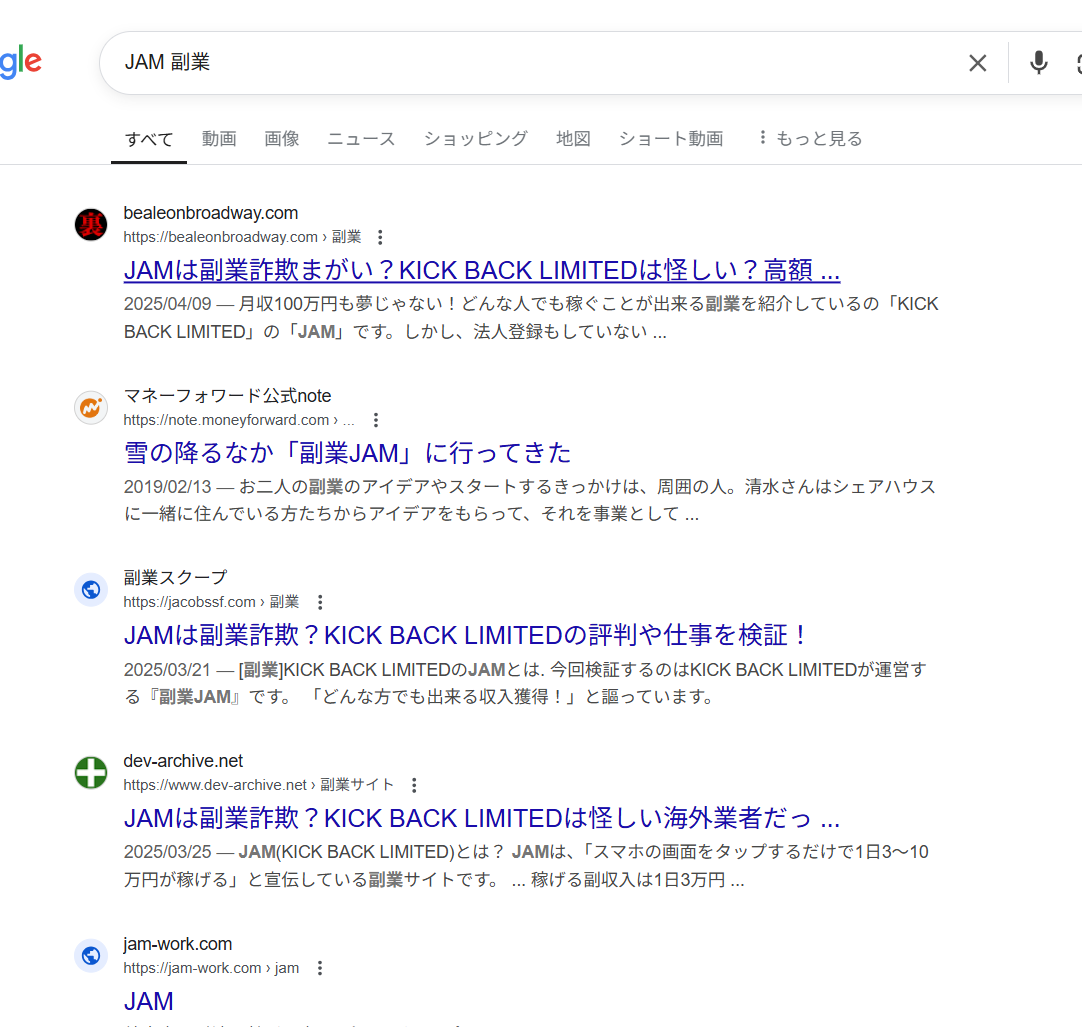Click the dev-archive.net site name
This screenshot has width=1082, height=1027.
point(183,761)
